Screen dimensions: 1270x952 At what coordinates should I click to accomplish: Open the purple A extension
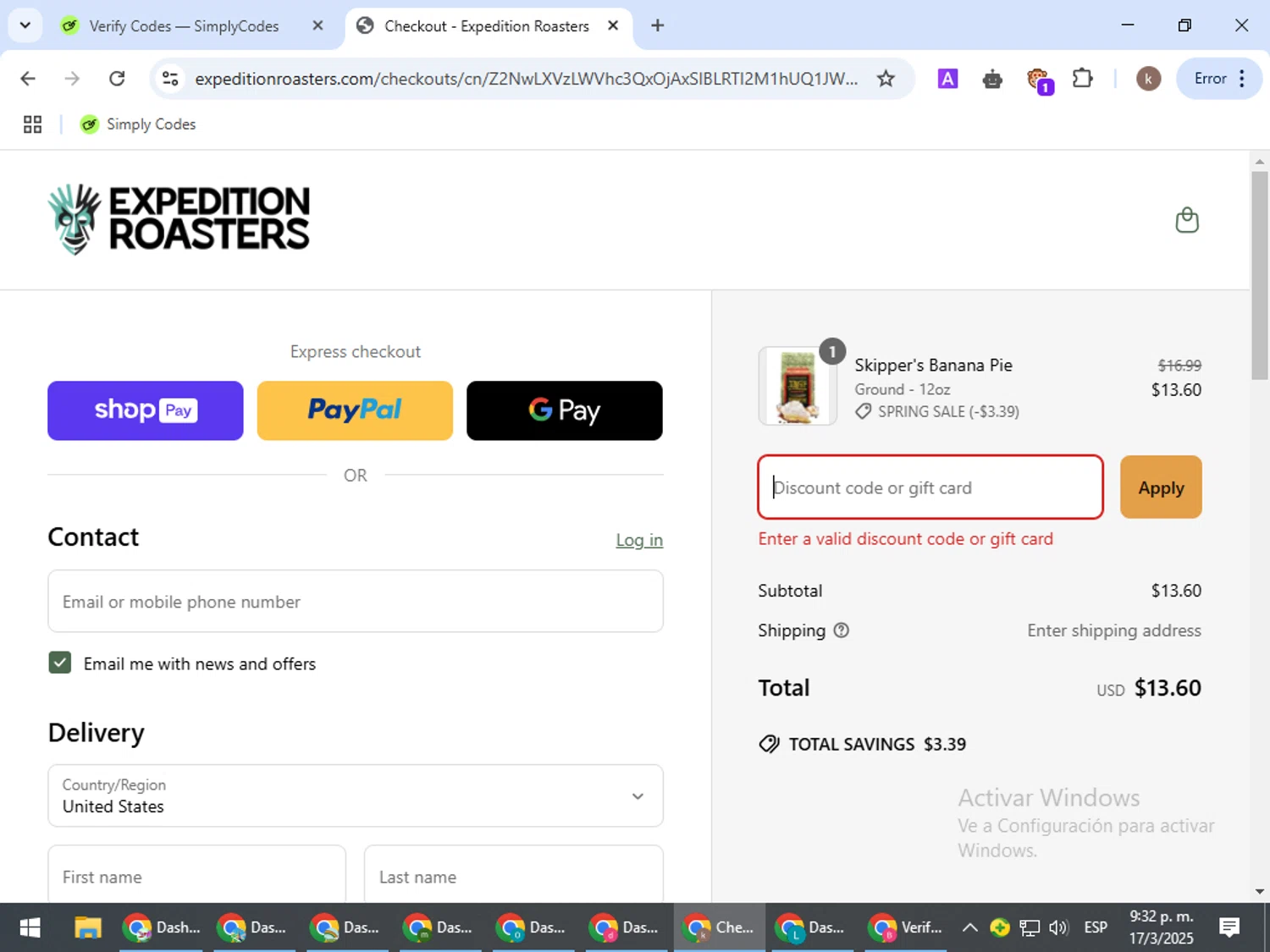coord(947,79)
